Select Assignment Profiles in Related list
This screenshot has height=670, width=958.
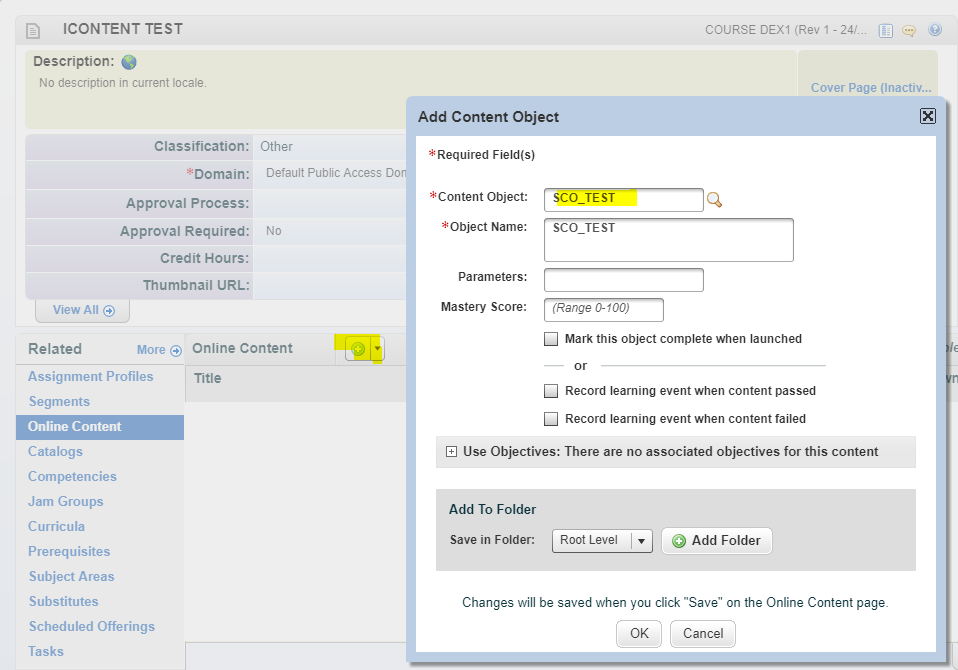pos(91,377)
